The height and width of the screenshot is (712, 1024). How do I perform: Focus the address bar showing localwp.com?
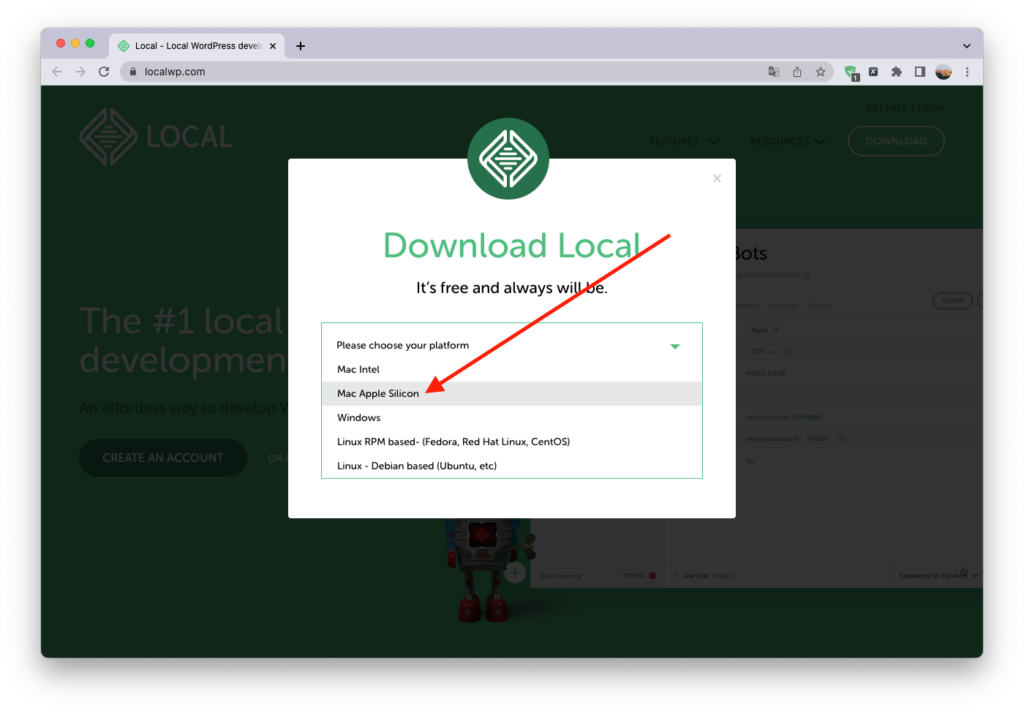coord(444,72)
